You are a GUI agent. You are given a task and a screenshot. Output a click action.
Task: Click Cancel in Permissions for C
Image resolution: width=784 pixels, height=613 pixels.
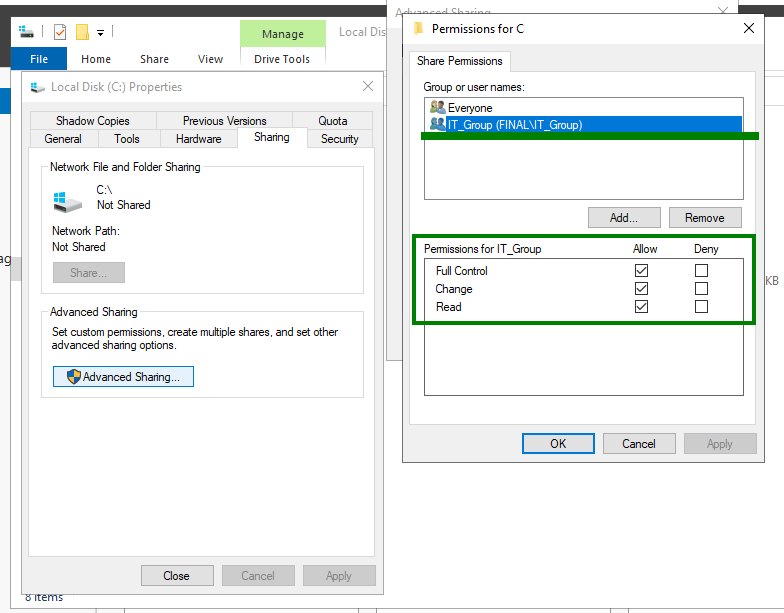[639, 444]
